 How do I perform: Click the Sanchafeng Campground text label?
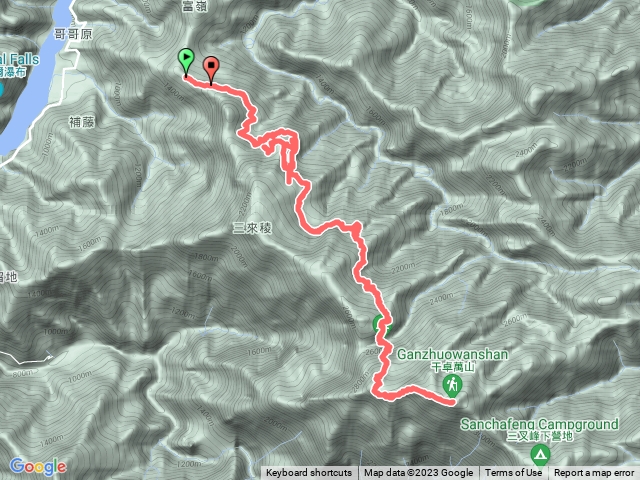[x=540, y=424]
